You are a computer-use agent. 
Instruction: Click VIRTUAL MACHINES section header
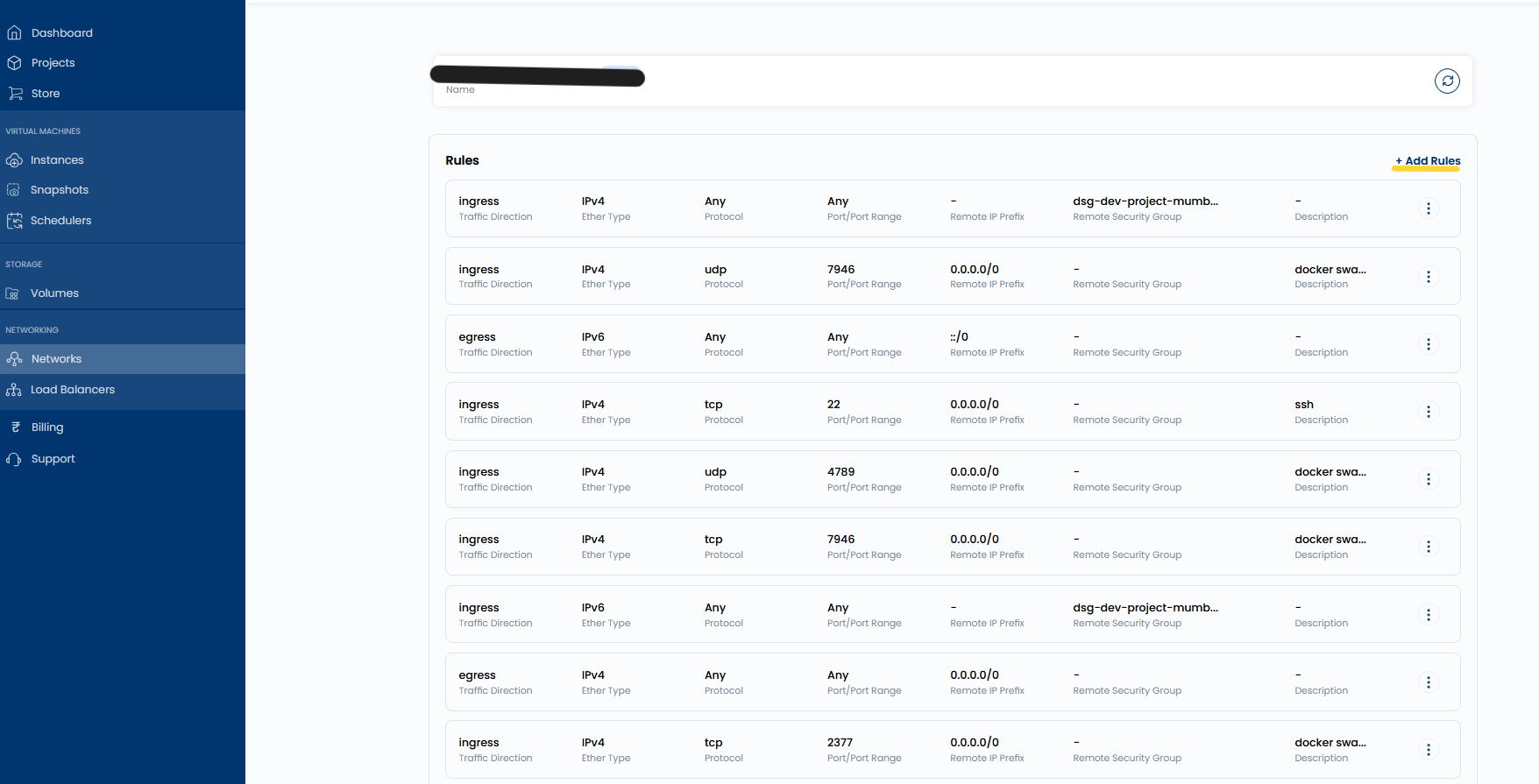43,131
